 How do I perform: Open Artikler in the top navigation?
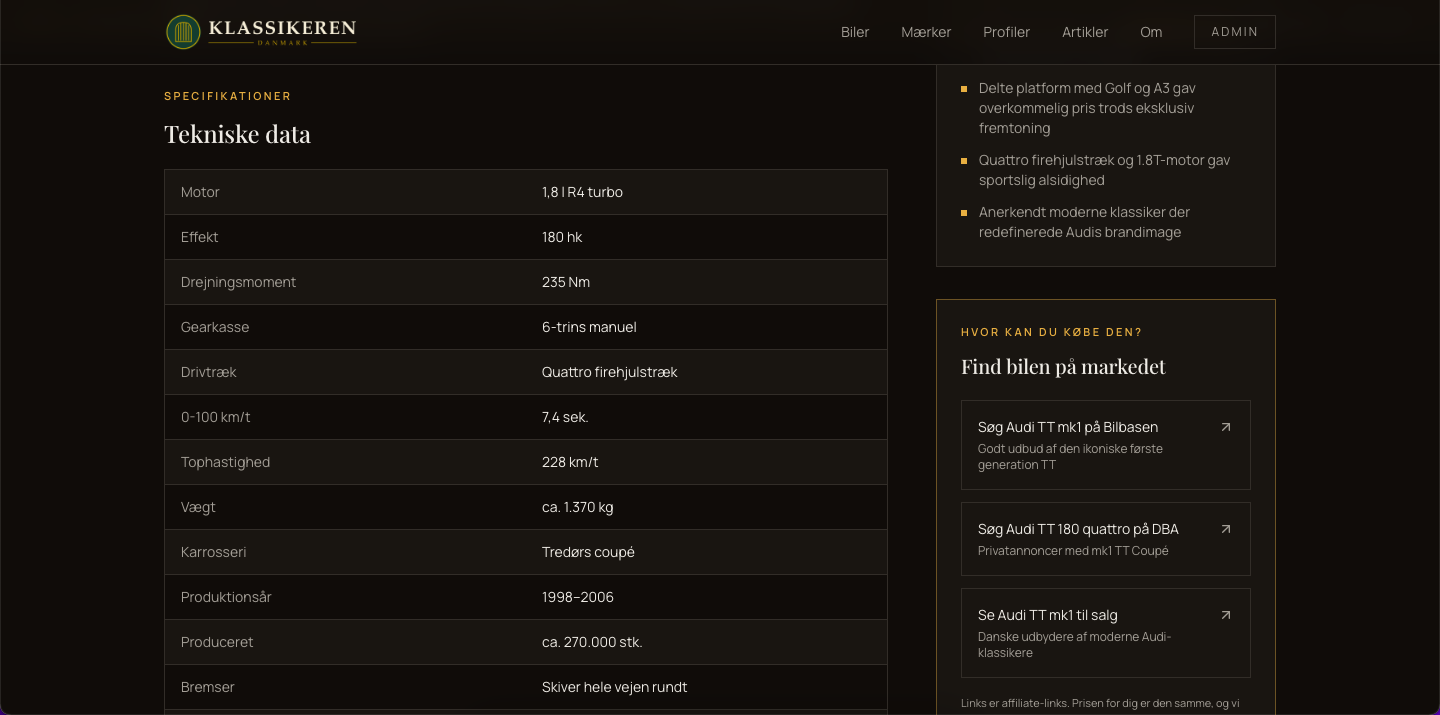click(1085, 32)
